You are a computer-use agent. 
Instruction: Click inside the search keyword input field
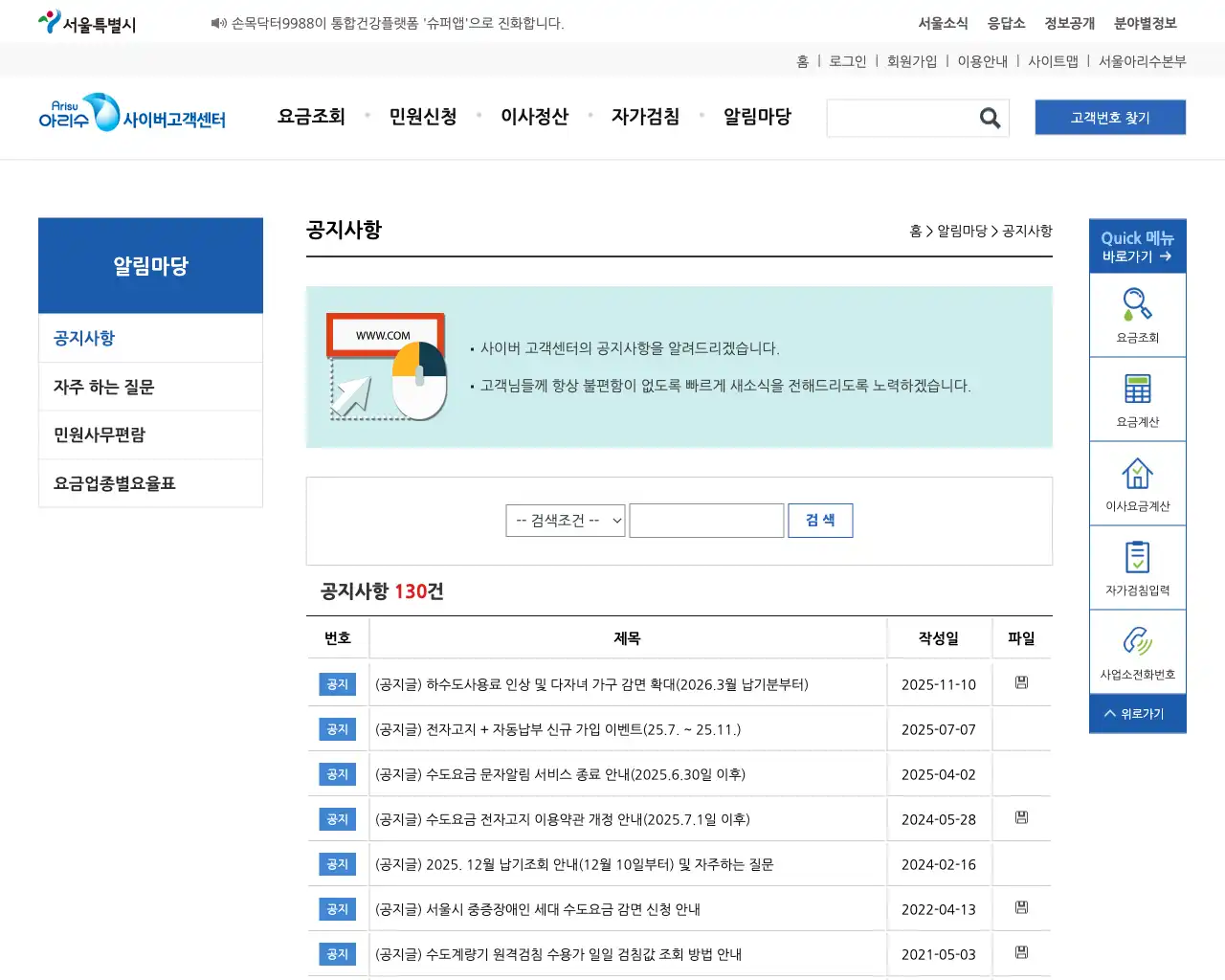[x=706, y=520]
